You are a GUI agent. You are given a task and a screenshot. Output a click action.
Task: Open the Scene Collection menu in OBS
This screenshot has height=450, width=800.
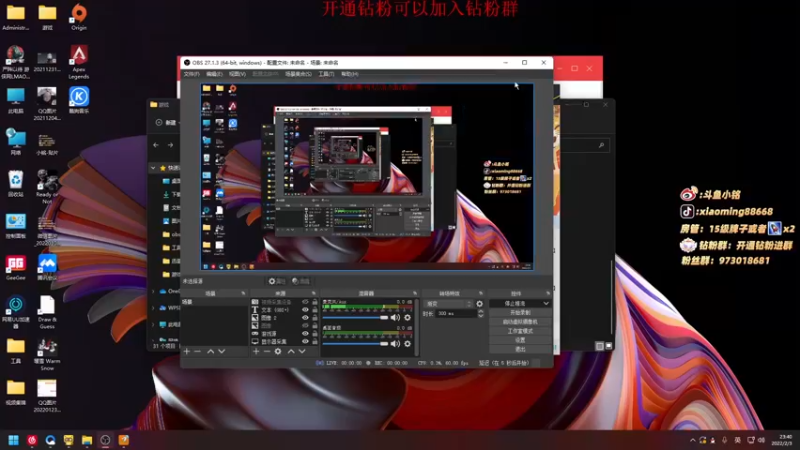298,74
